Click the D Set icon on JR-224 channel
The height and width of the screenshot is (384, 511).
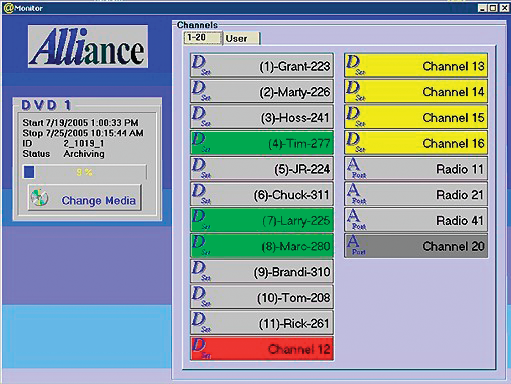pos(201,168)
